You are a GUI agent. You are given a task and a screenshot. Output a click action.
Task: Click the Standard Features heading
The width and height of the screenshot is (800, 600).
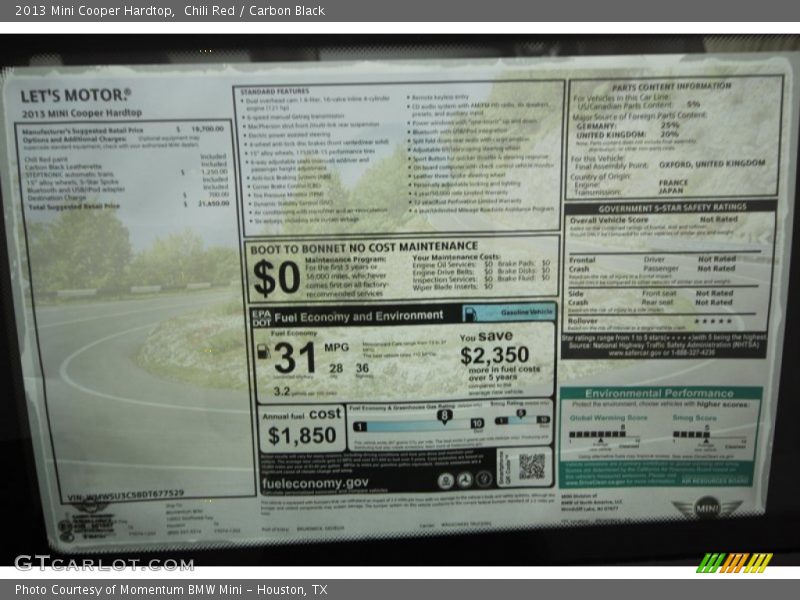(274, 91)
